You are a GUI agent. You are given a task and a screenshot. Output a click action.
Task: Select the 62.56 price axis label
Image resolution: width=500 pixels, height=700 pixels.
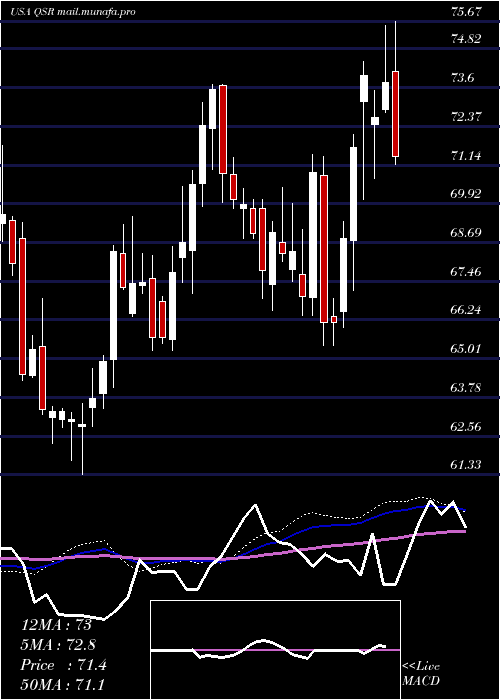466,427
